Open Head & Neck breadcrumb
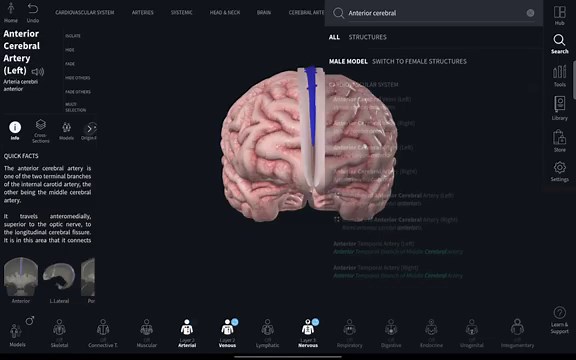Viewport: 576px width, 360px height. click(x=225, y=12)
